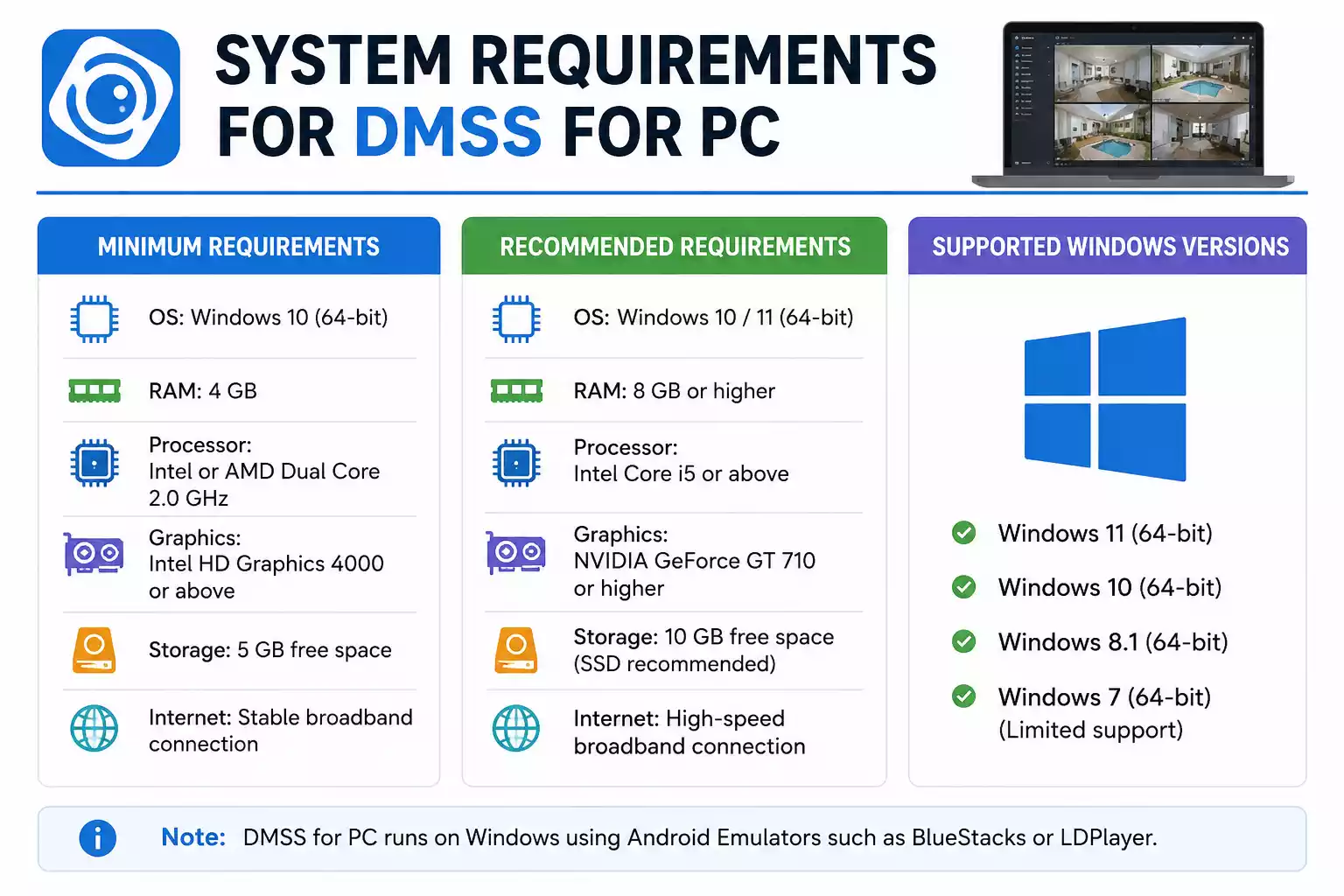The height and width of the screenshot is (896, 1344).
Task: Click the green checkmark beside Windows 10 (64-bit)
Action: click(x=964, y=586)
